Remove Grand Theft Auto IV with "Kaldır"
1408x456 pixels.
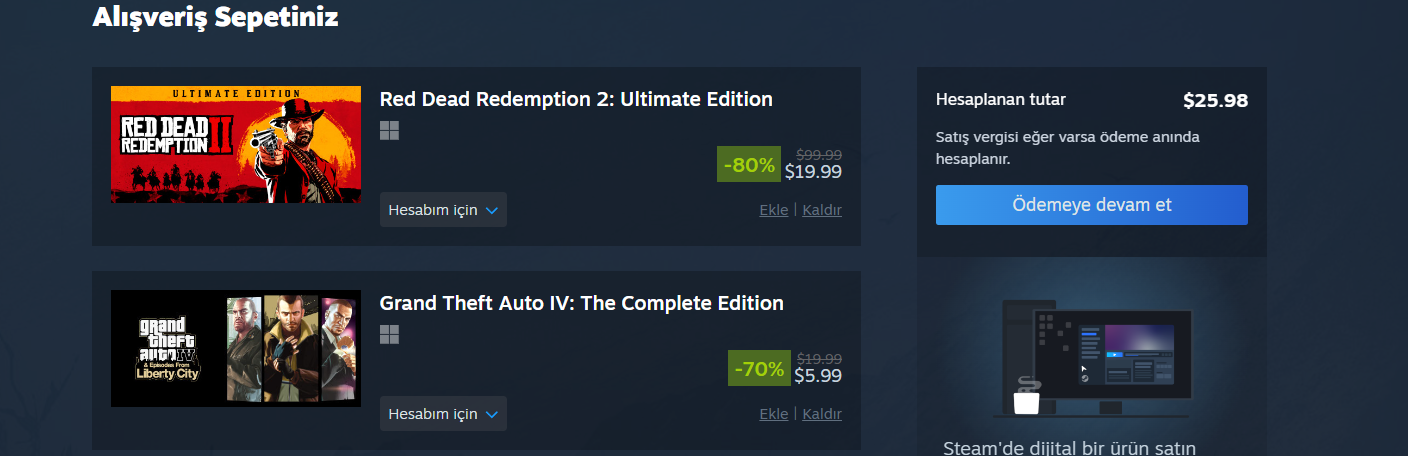point(822,414)
